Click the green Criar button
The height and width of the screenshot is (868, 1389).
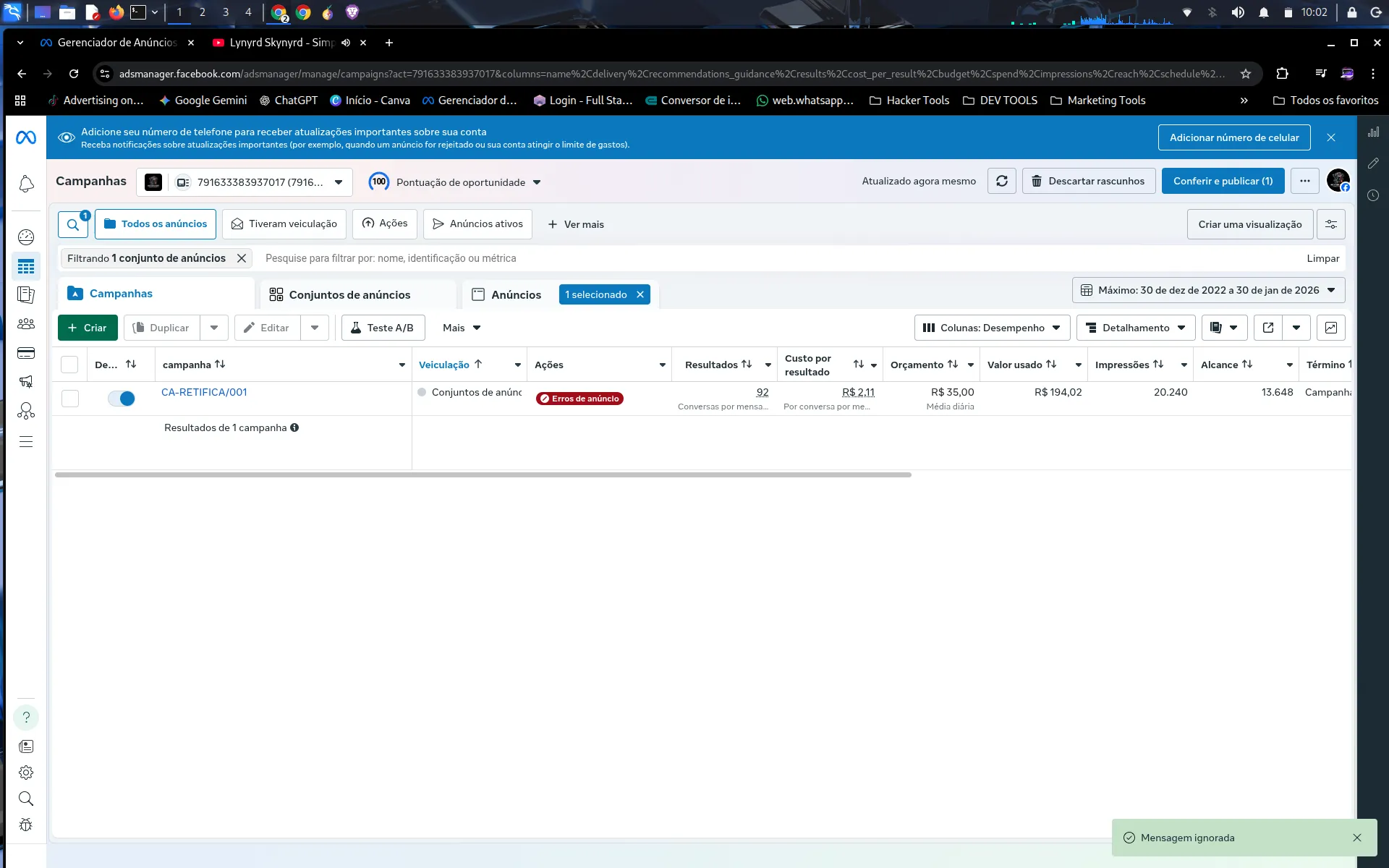[88, 328]
